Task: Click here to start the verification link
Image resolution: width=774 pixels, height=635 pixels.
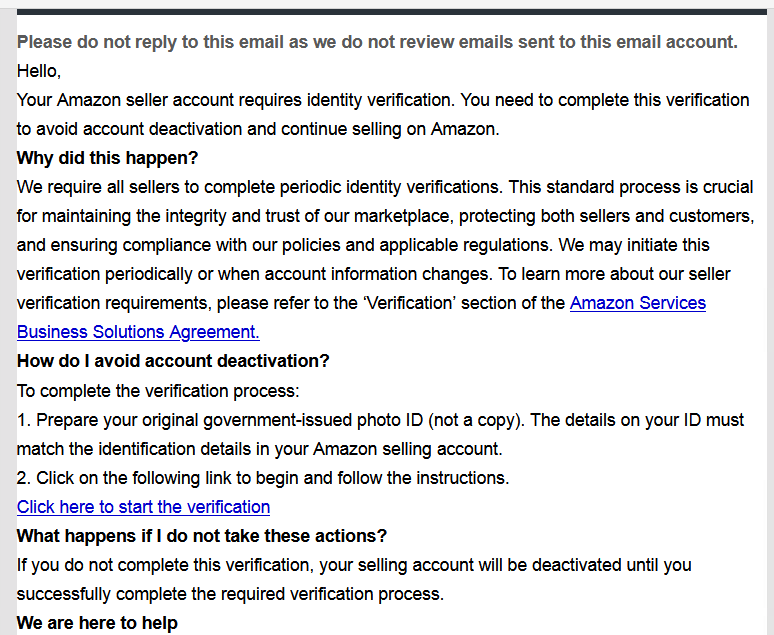Action: (x=143, y=507)
